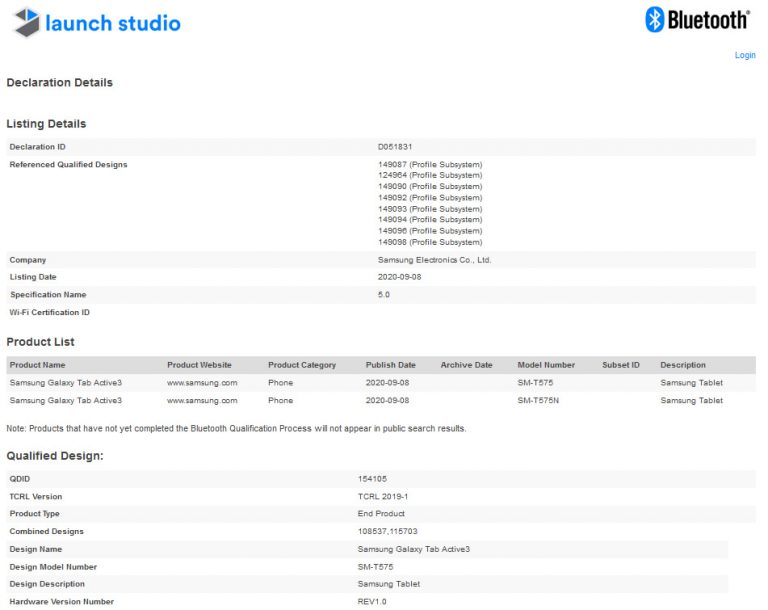Click referenced design 124964 (Profile Subsystem)

pos(430,175)
